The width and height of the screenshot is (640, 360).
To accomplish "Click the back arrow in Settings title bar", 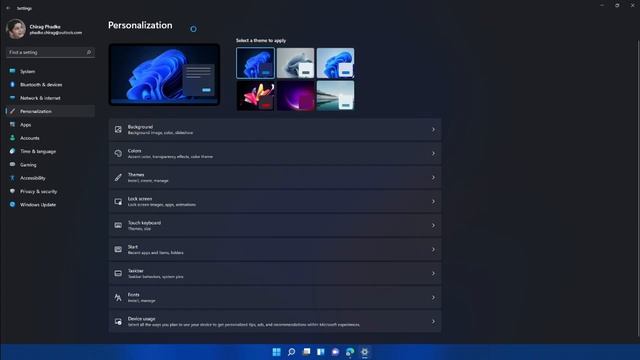I will [x=8, y=8].
